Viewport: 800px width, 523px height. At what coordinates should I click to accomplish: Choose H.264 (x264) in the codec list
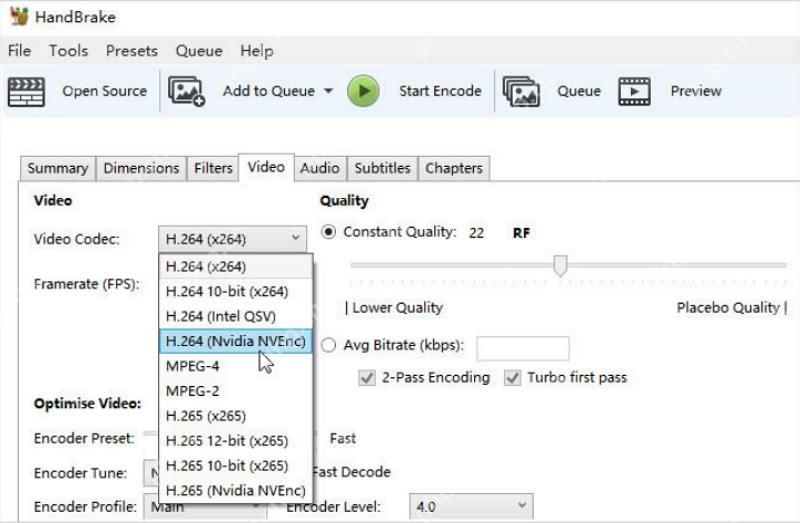[236, 267]
